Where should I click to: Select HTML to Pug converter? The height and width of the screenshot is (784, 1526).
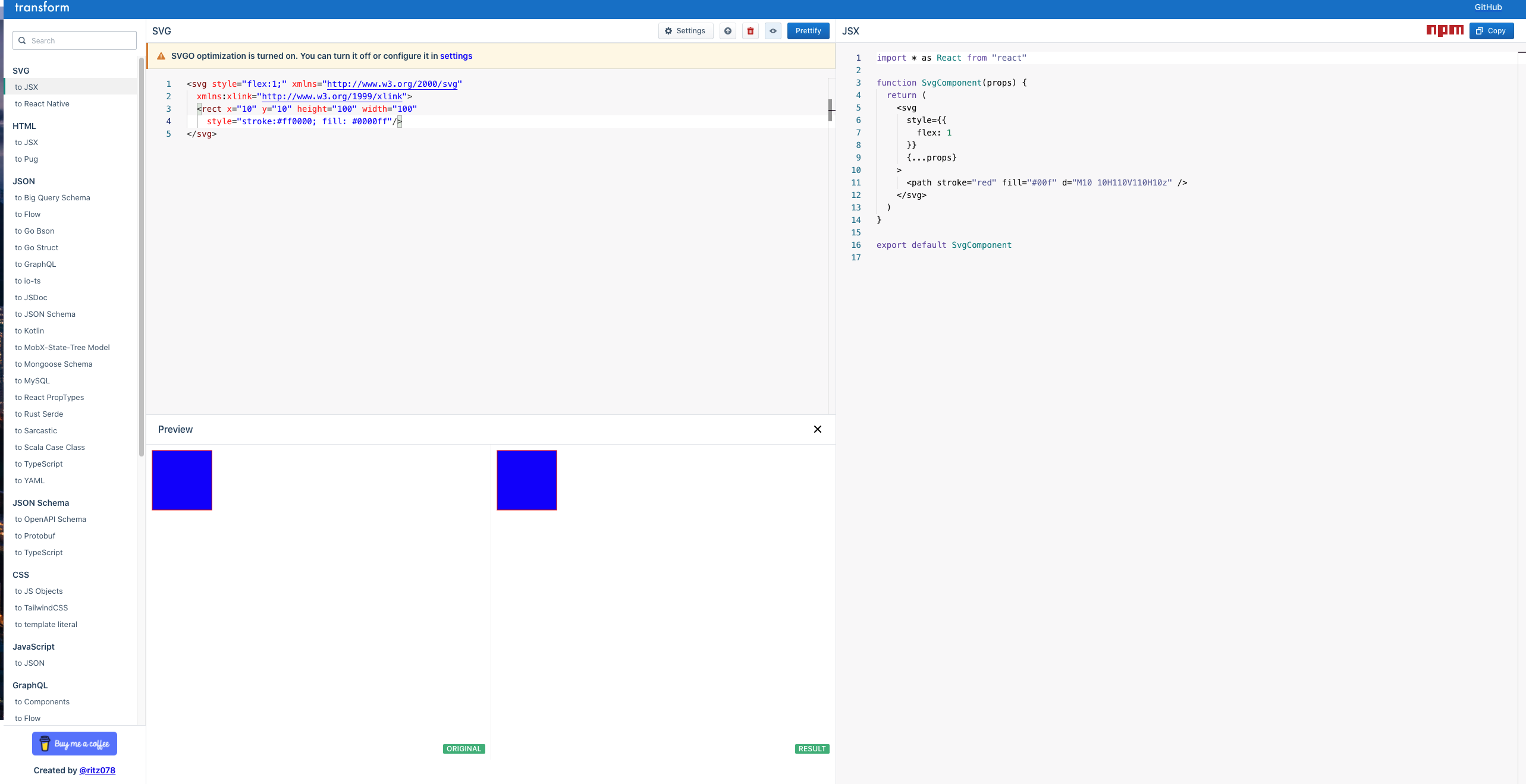pyautogui.click(x=26, y=159)
